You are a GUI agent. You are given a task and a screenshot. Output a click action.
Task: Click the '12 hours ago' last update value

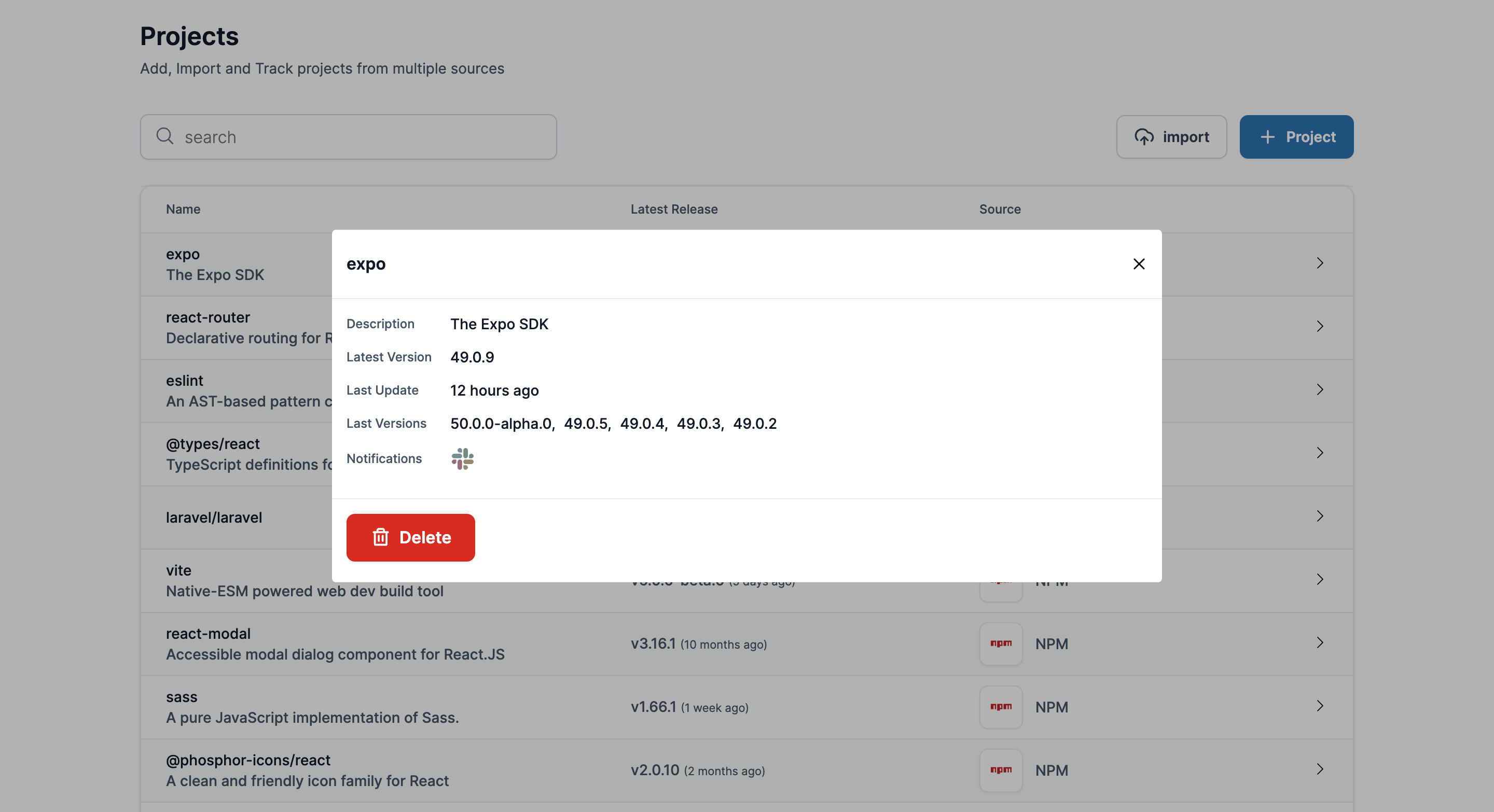[x=494, y=390]
